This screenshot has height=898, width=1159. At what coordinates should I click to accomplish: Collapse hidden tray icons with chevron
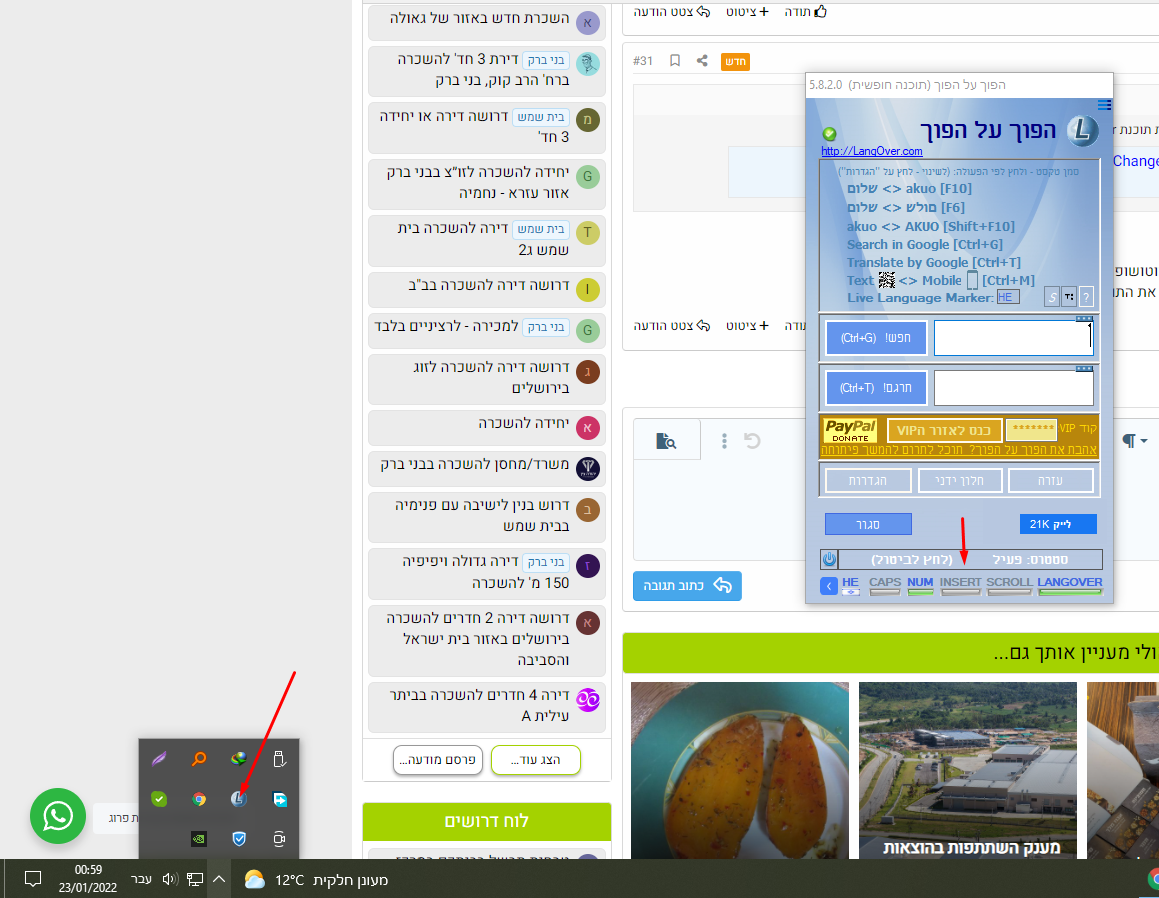coord(219,879)
